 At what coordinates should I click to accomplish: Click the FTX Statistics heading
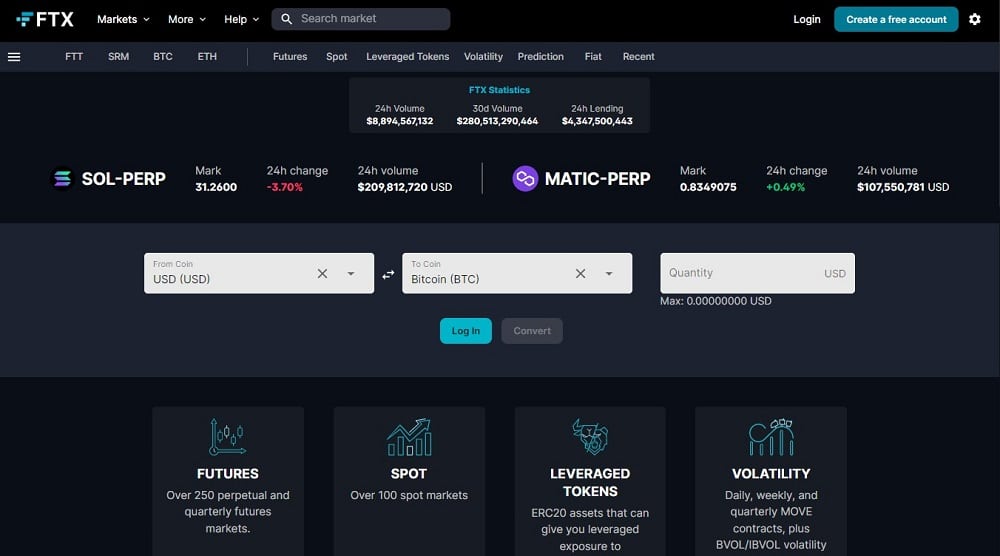click(499, 90)
